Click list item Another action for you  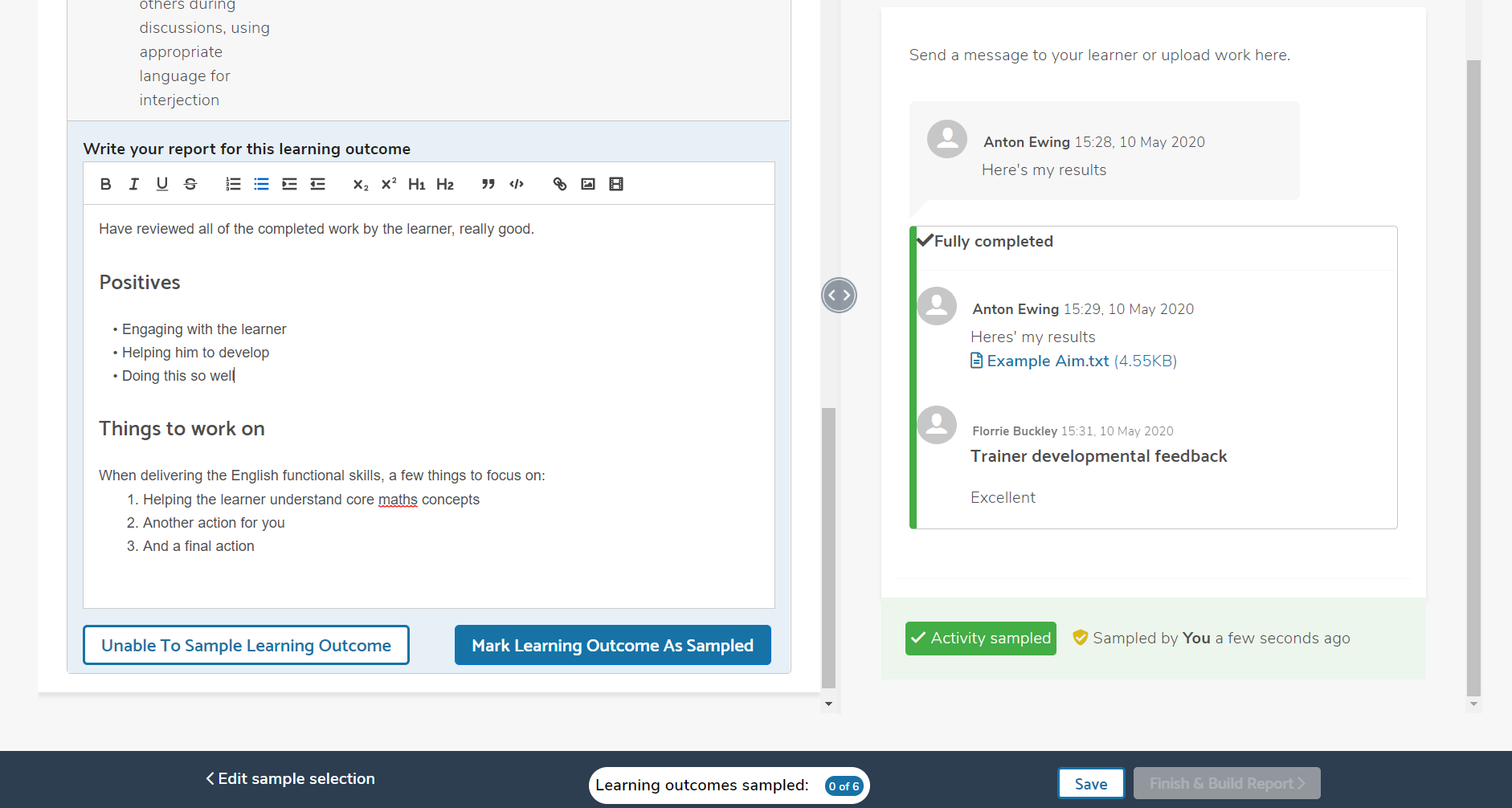214,523
